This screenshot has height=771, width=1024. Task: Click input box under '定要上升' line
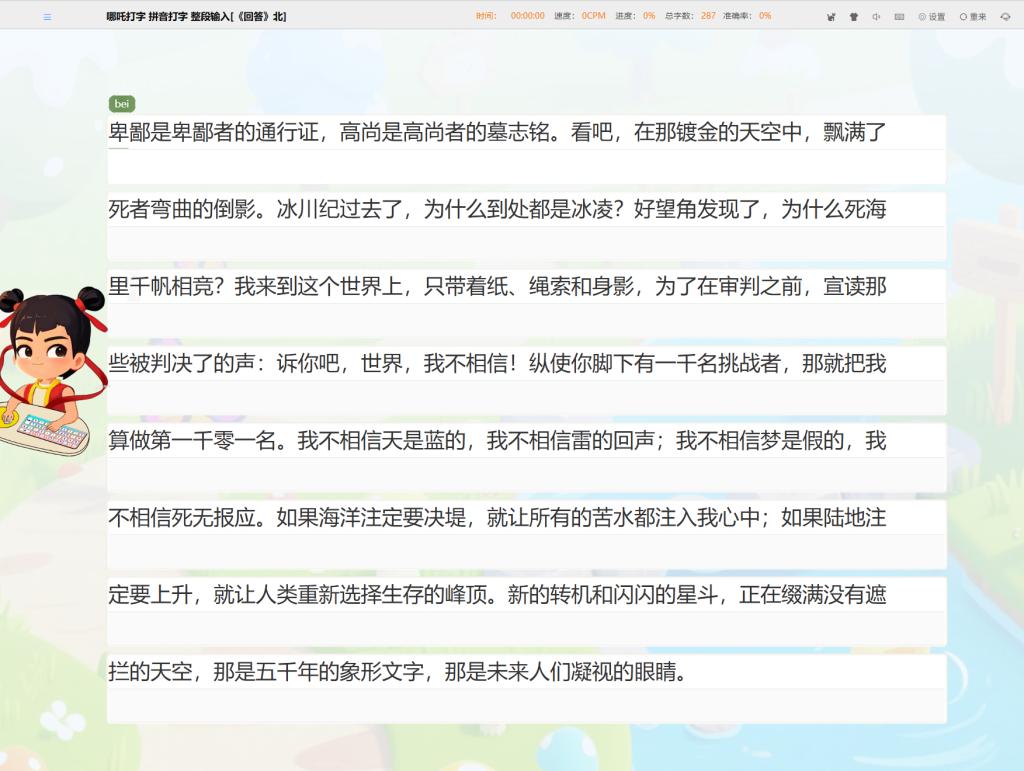point(526,628)
